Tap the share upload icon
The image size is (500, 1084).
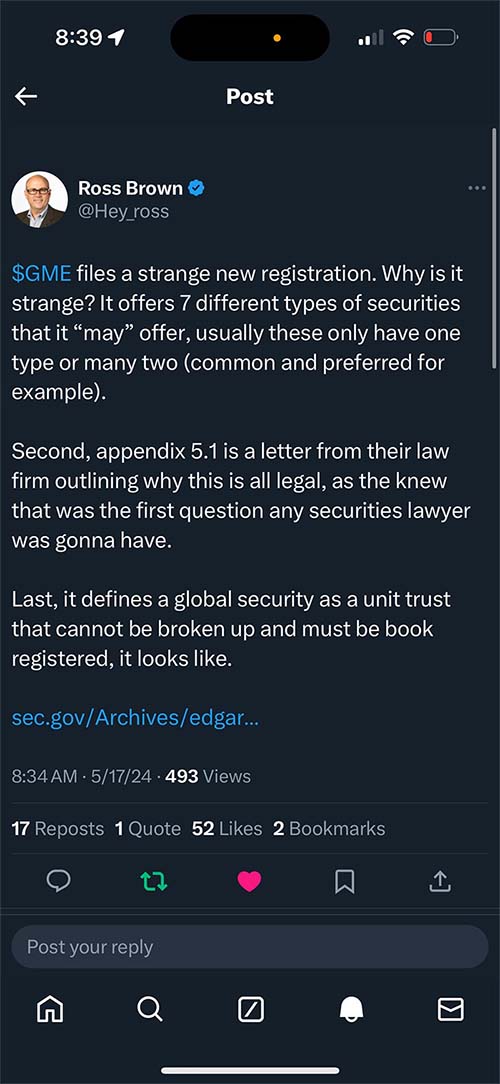click(x=440, y=880)
